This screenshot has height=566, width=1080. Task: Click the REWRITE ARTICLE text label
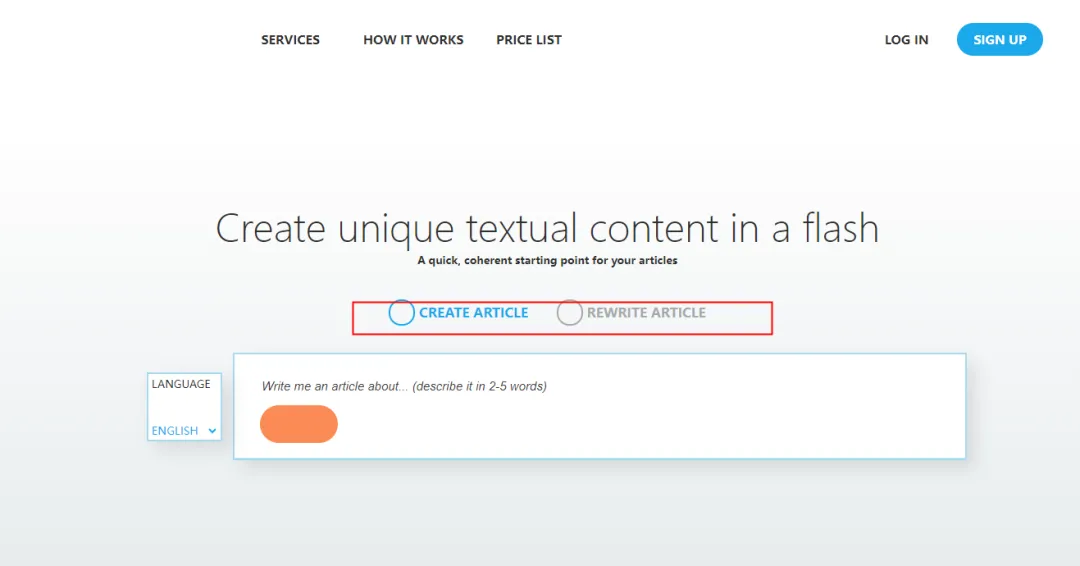pyautogui.click(x=646, y=313)
